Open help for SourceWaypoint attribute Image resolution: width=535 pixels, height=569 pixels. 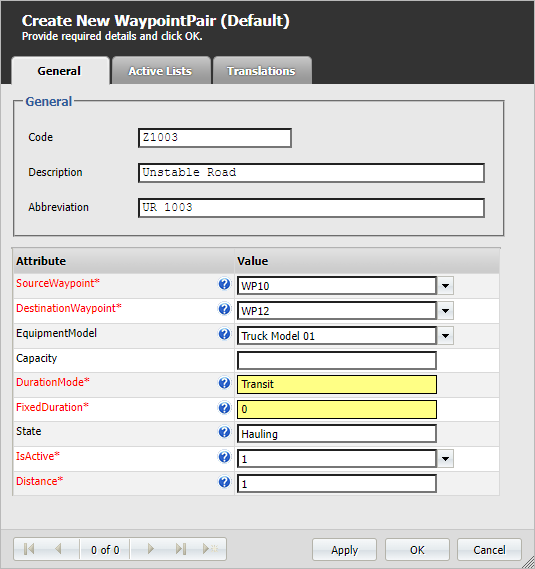click(224, 284)
